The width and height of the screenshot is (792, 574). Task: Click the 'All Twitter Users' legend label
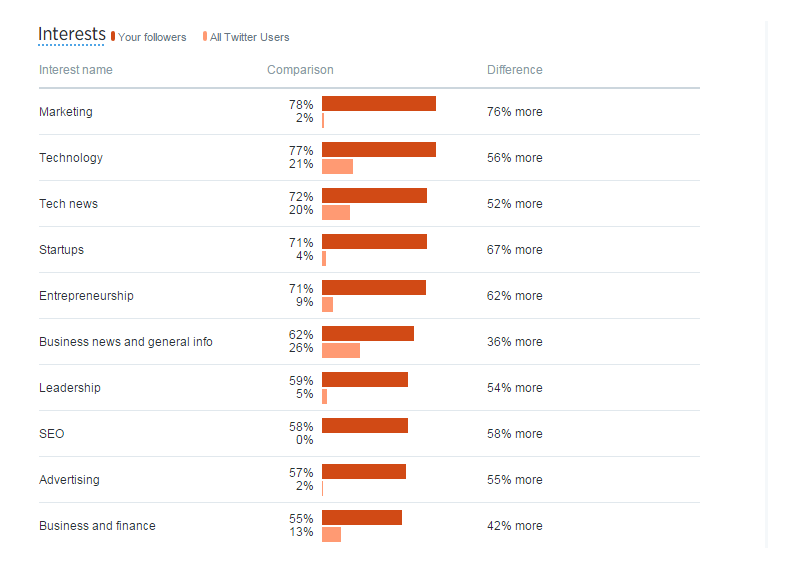[x=249, y=38]
